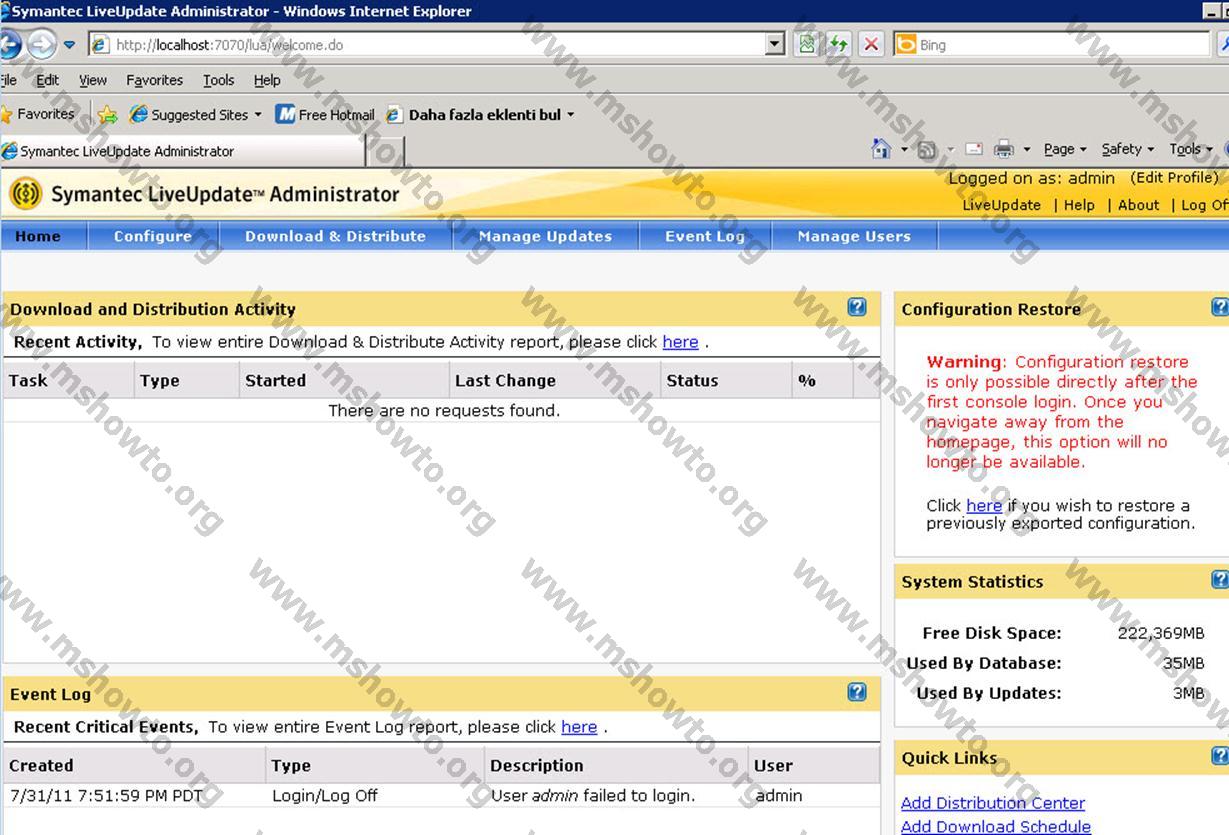
Task: Click the RSS feeds icon in command bar
Action: click(927, 150)
